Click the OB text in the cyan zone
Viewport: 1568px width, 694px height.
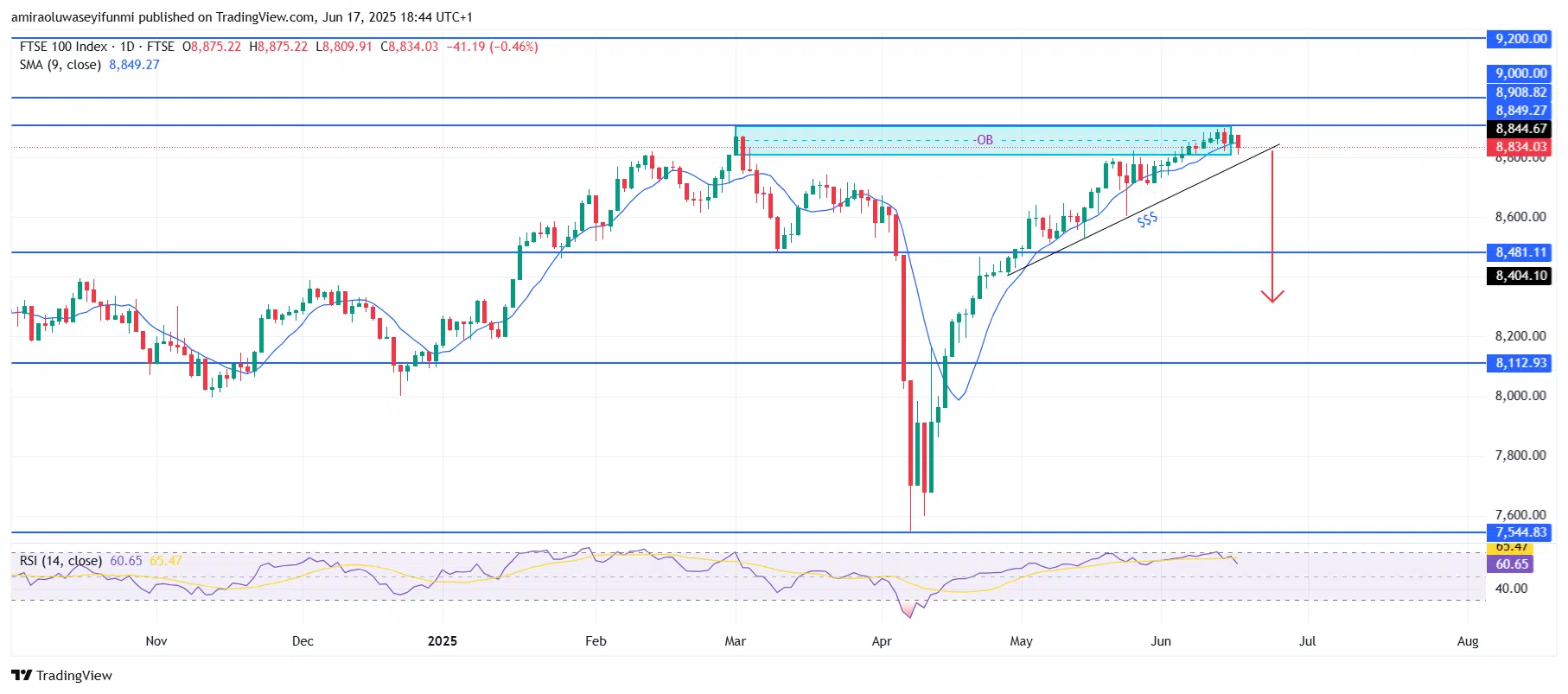[984, 140]
